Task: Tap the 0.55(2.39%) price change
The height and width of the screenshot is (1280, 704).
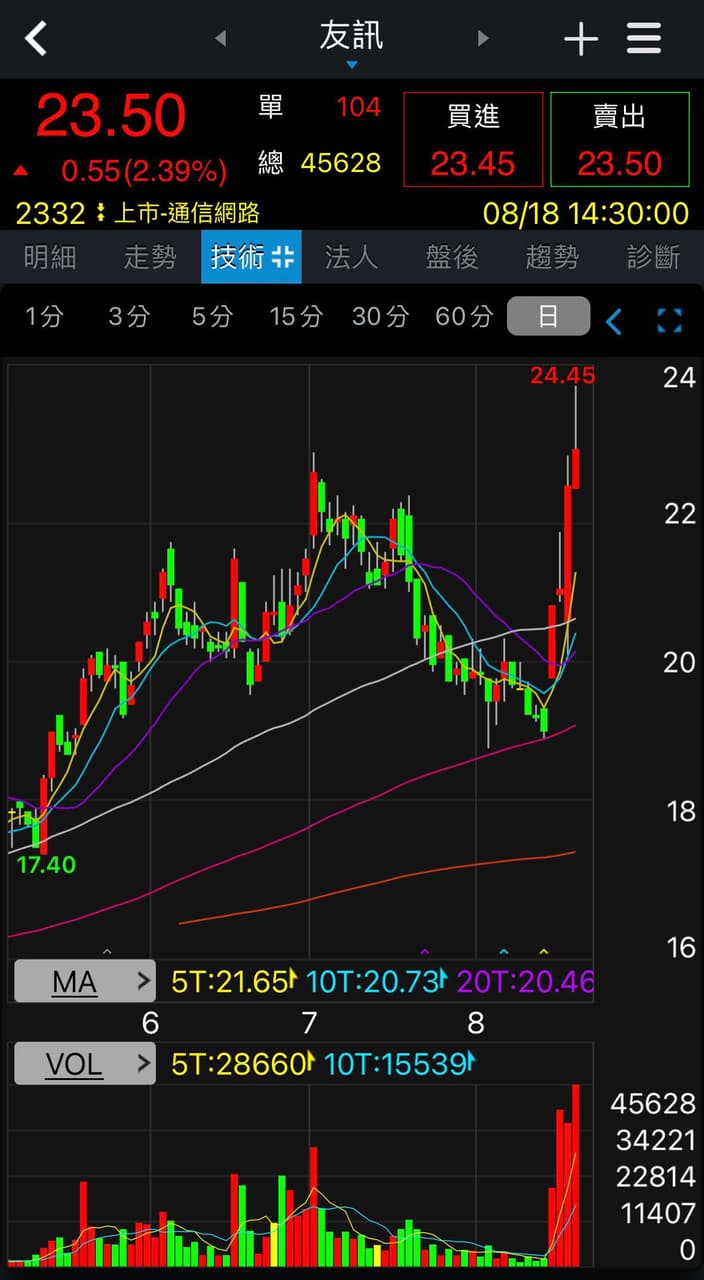Action: (x=144, y=171)
